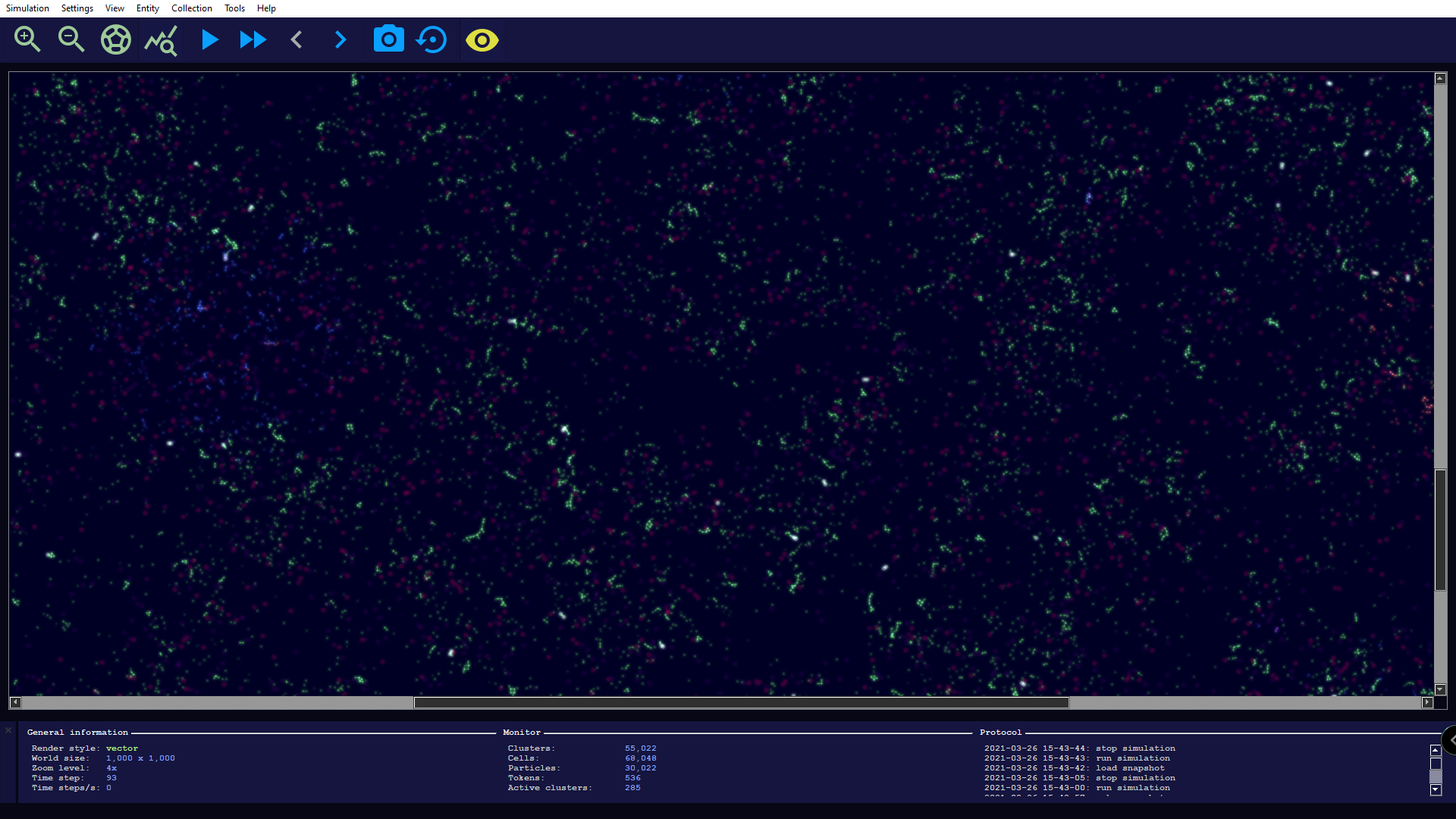Open the Collection menu
Image resolution: width=1456 pixels, height=819 pixels.
point(191,8)
